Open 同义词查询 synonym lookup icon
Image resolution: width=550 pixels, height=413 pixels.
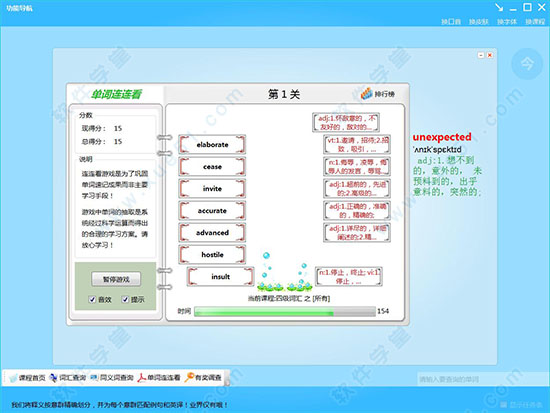click(x=94, y=378)
